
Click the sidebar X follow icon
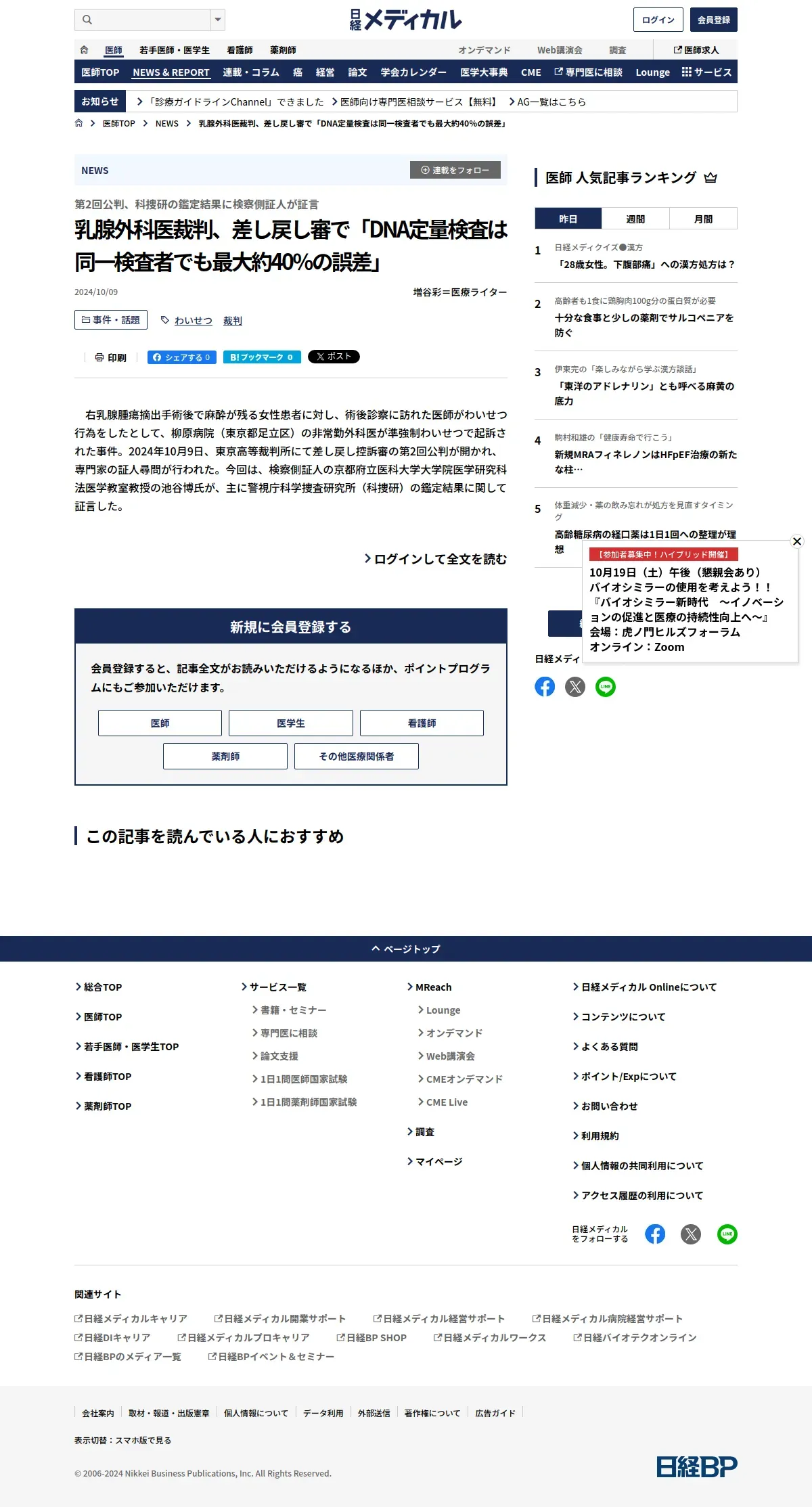575,687
